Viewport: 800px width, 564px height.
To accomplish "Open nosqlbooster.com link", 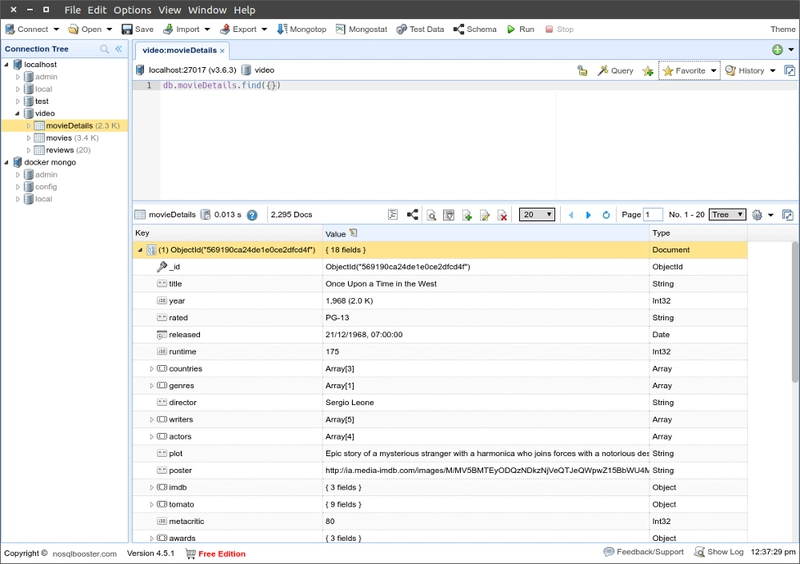I will point(85,554).
